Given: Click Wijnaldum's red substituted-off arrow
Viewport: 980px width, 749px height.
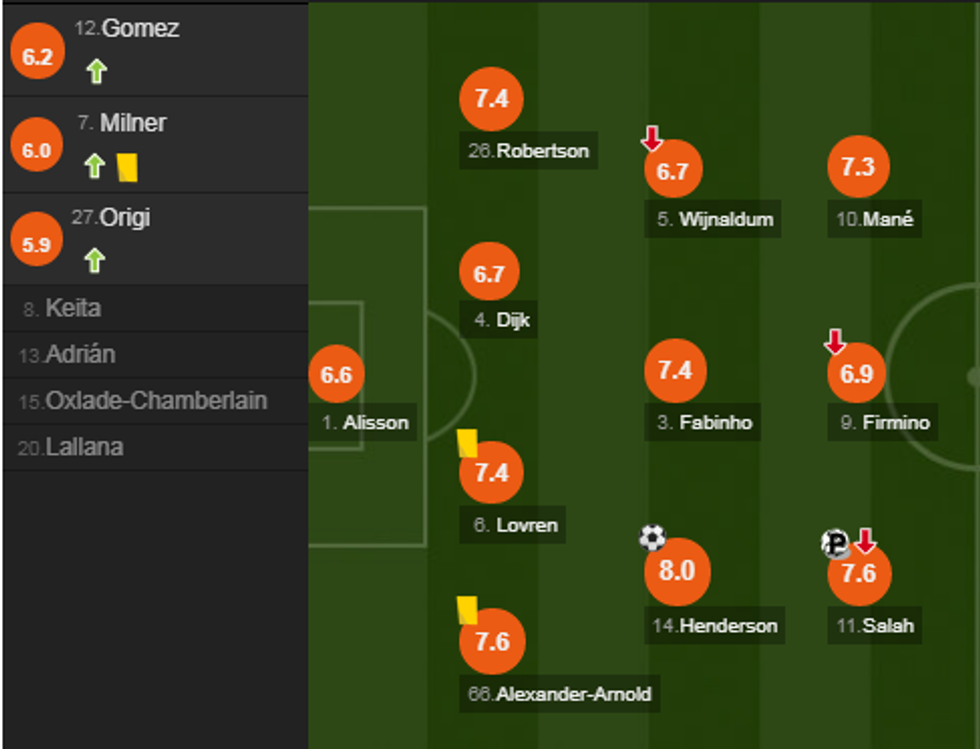Looking at the screenshot, I should [x=651, y=138].
